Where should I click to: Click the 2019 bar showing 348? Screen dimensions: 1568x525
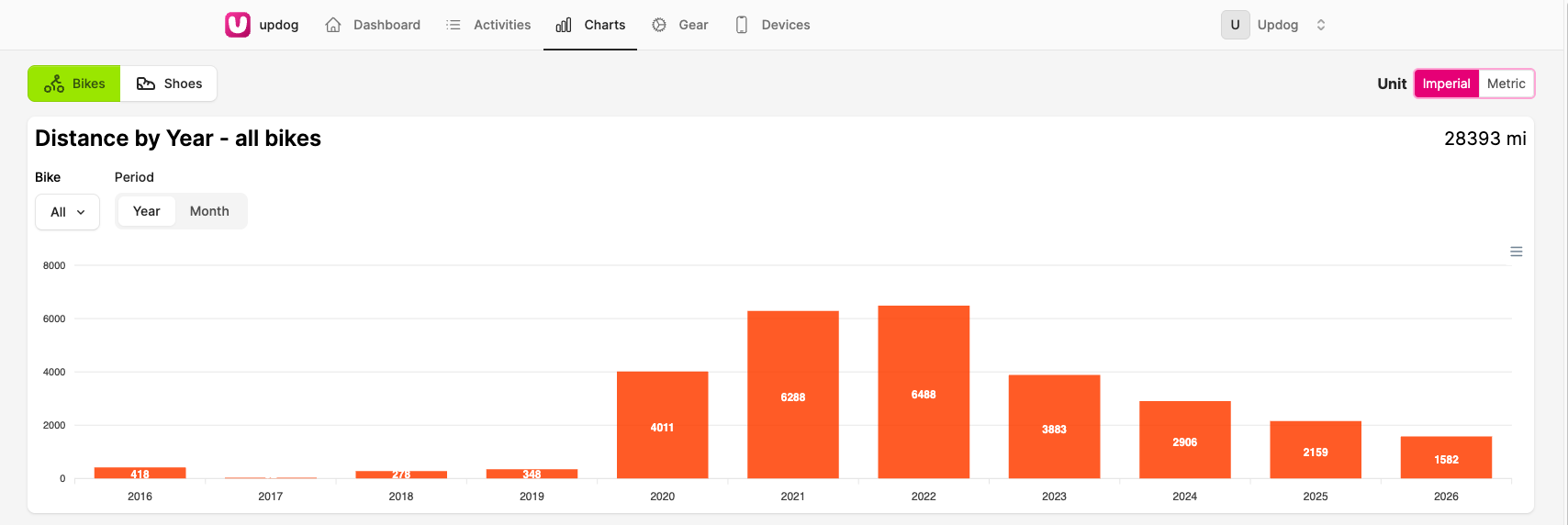532,474
